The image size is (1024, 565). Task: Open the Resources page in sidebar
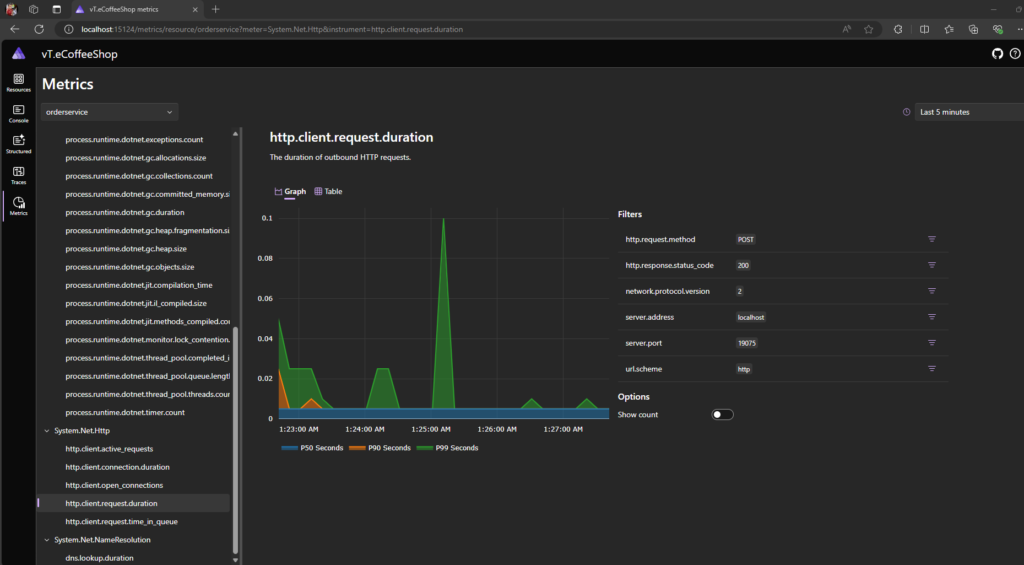(x=18, y=82)
